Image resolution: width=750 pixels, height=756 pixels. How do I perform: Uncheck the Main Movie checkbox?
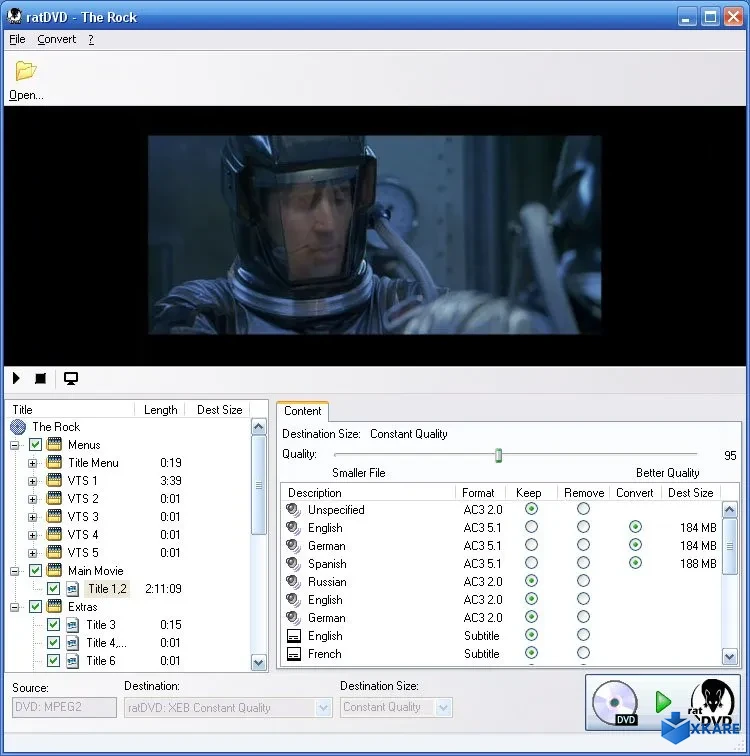35,570
